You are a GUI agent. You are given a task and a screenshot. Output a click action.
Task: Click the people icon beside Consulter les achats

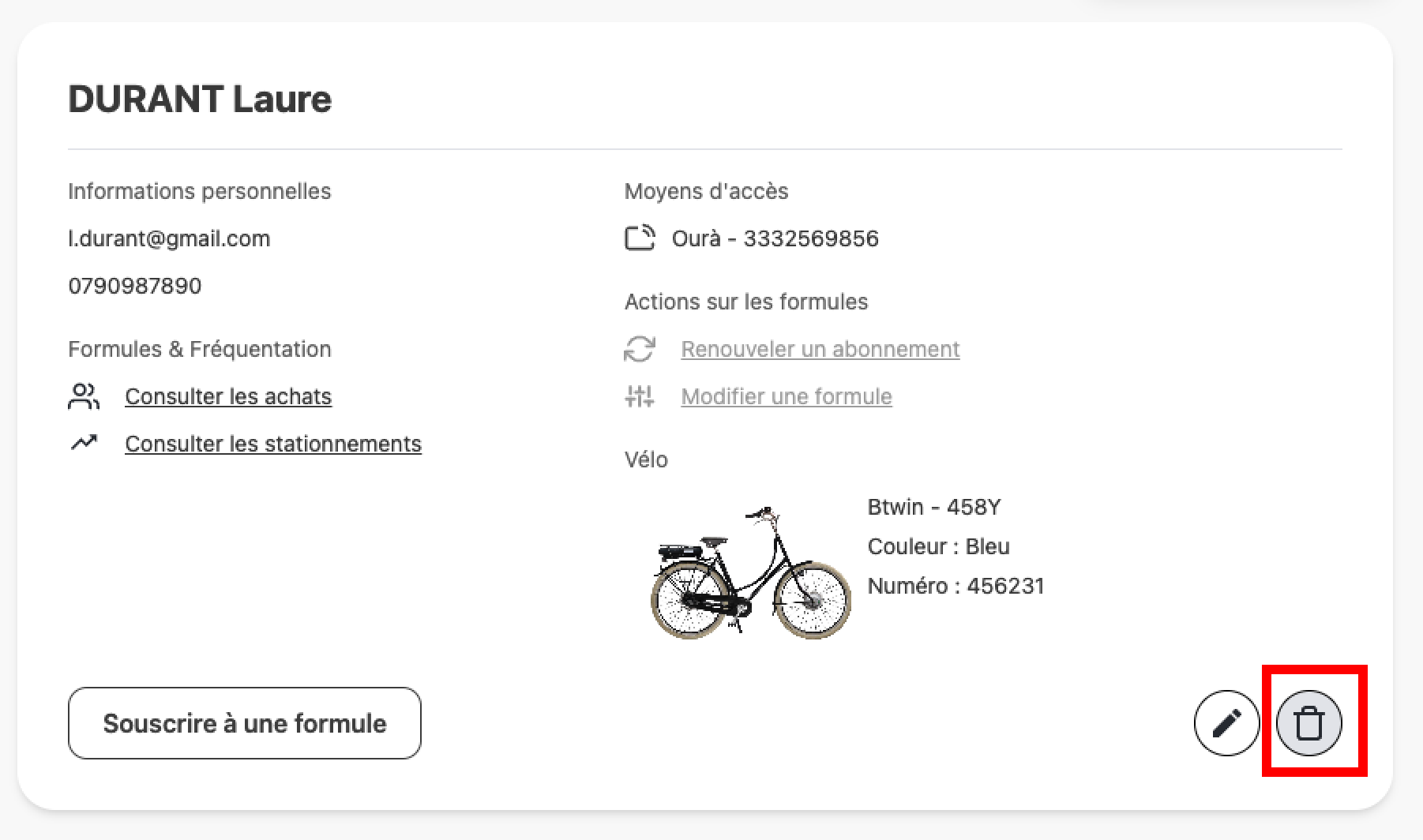pyautogui.click(x=84, y=396)
